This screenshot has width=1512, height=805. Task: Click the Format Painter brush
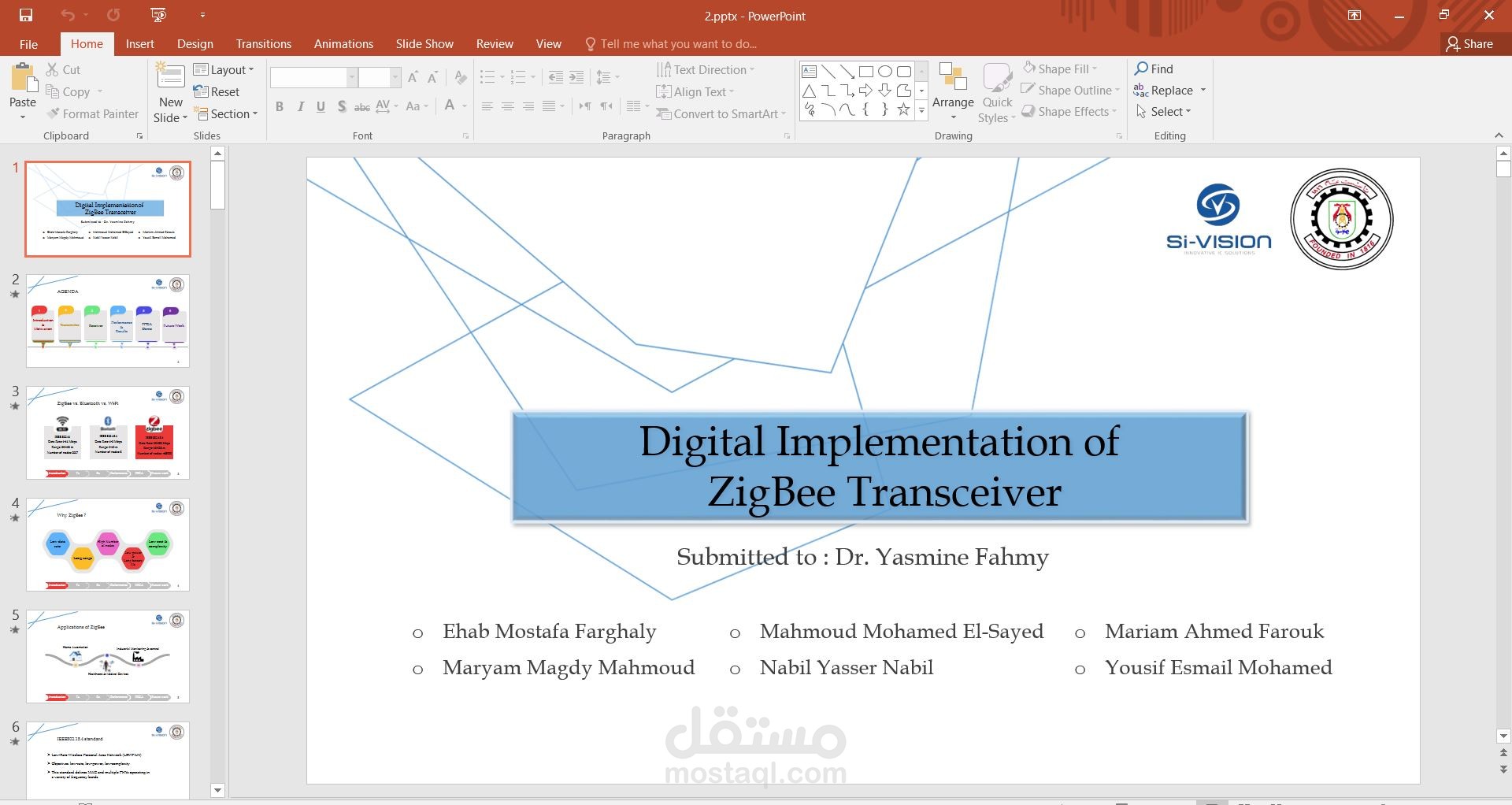(x=92, y=113)
